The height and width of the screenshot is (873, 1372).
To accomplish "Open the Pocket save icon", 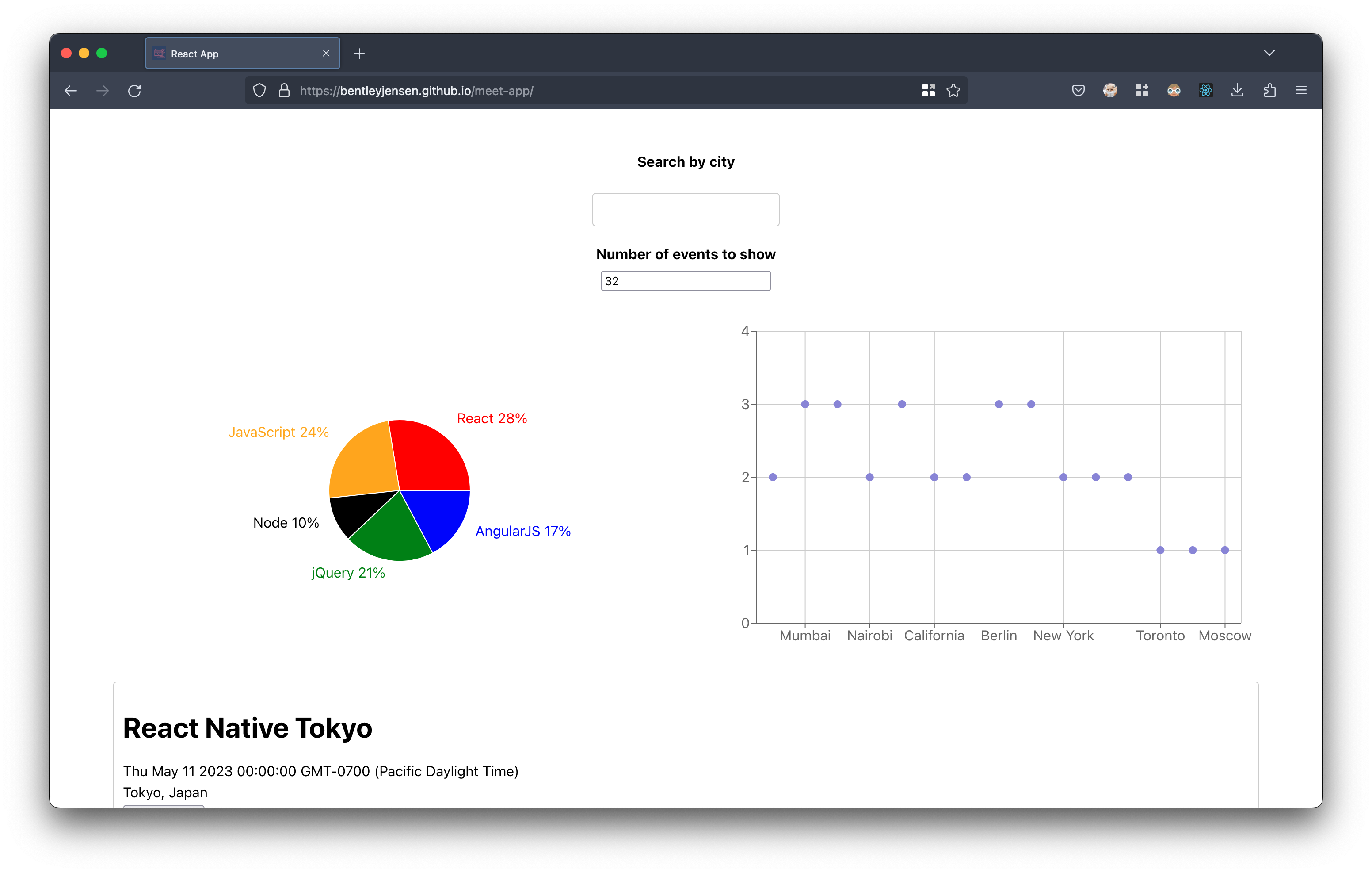I will coord(1078,90).
